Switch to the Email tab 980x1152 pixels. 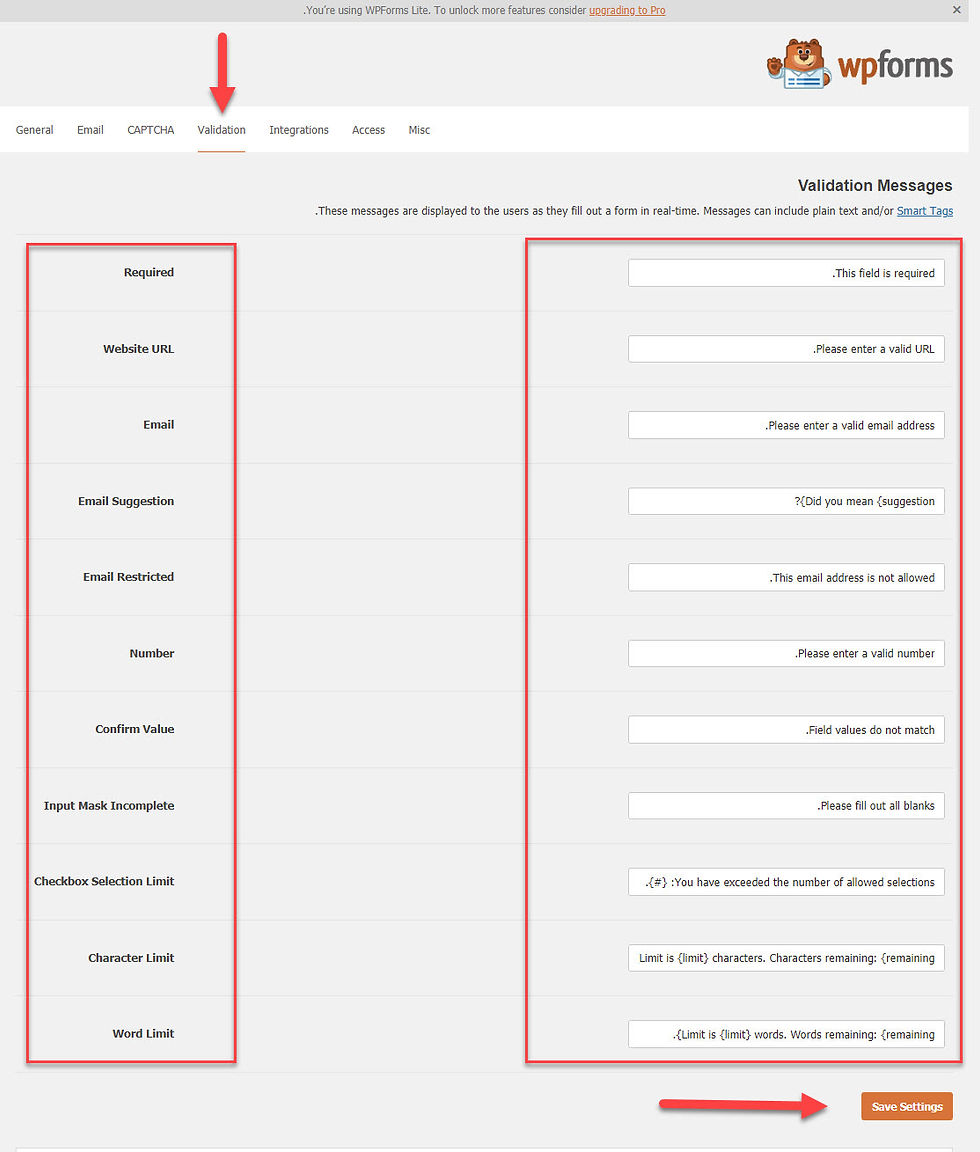pyautogui.click(x=90, y=130)
